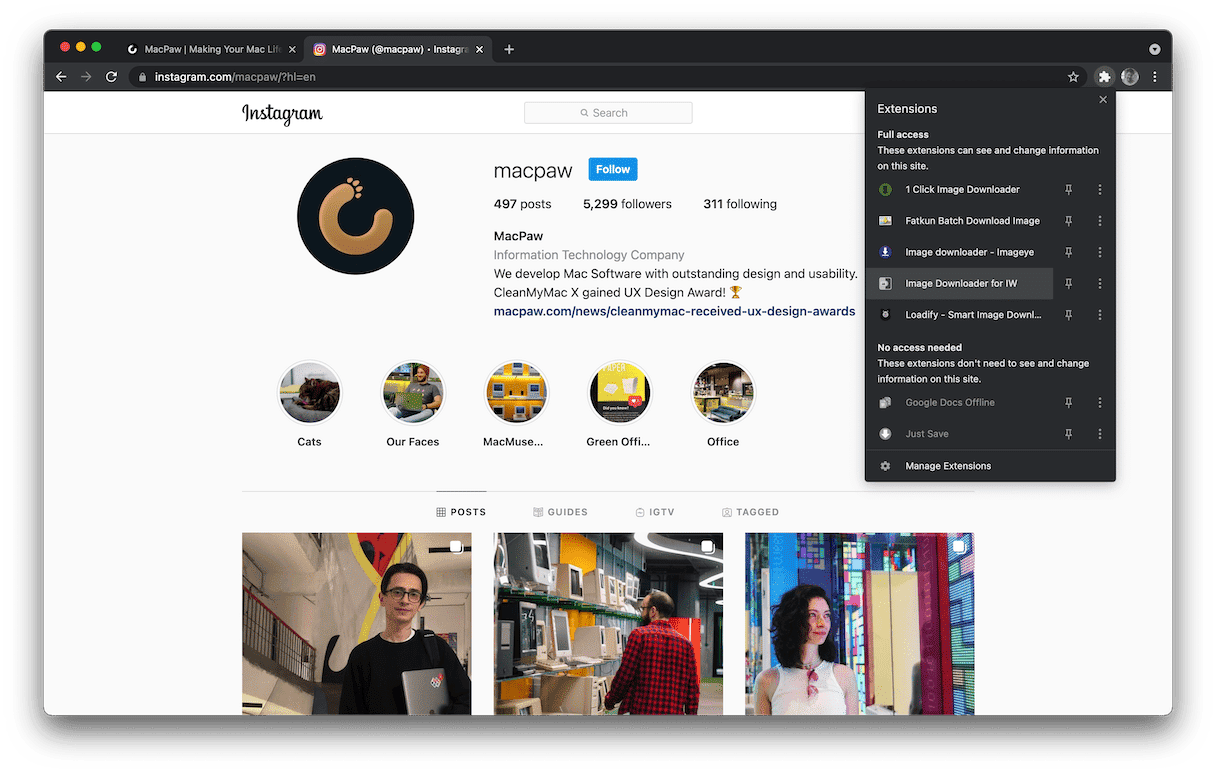Launch Fatkun Batch Download Image extension
Screen dimensions: 1216x773
pyautogui.click(x=960, y=221)
